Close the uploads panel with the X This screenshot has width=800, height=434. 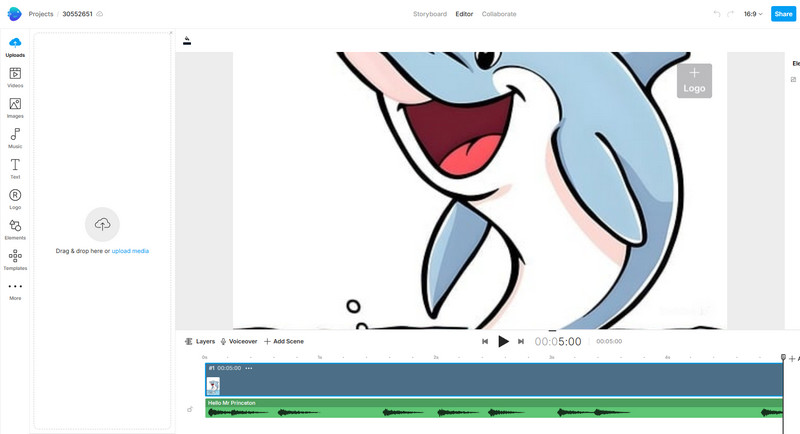pyautogui.click(x=171, y=33)
